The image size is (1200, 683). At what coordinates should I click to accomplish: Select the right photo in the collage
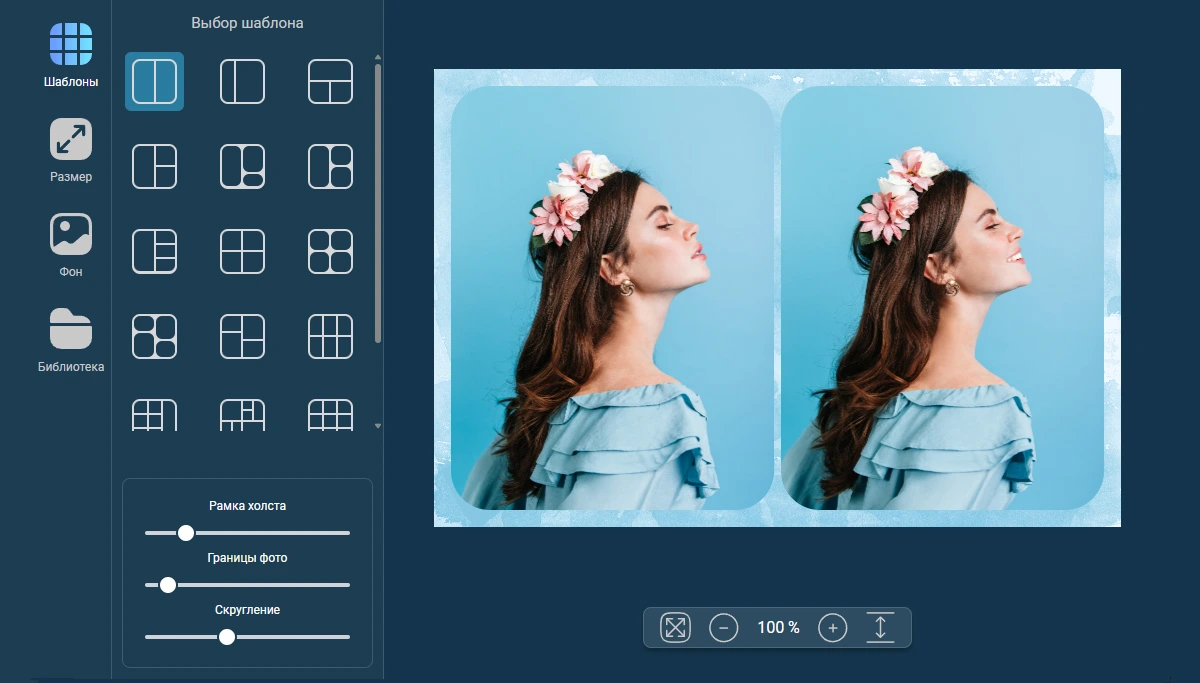tap(942, 298)
